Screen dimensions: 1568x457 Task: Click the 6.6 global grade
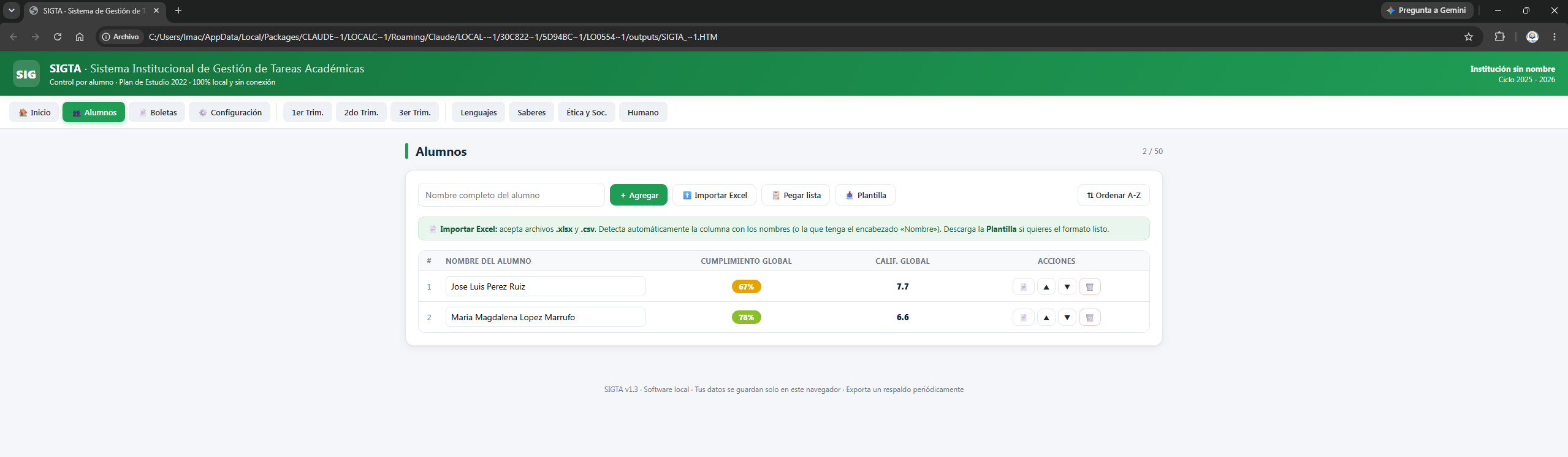click(x=902, y=317)
